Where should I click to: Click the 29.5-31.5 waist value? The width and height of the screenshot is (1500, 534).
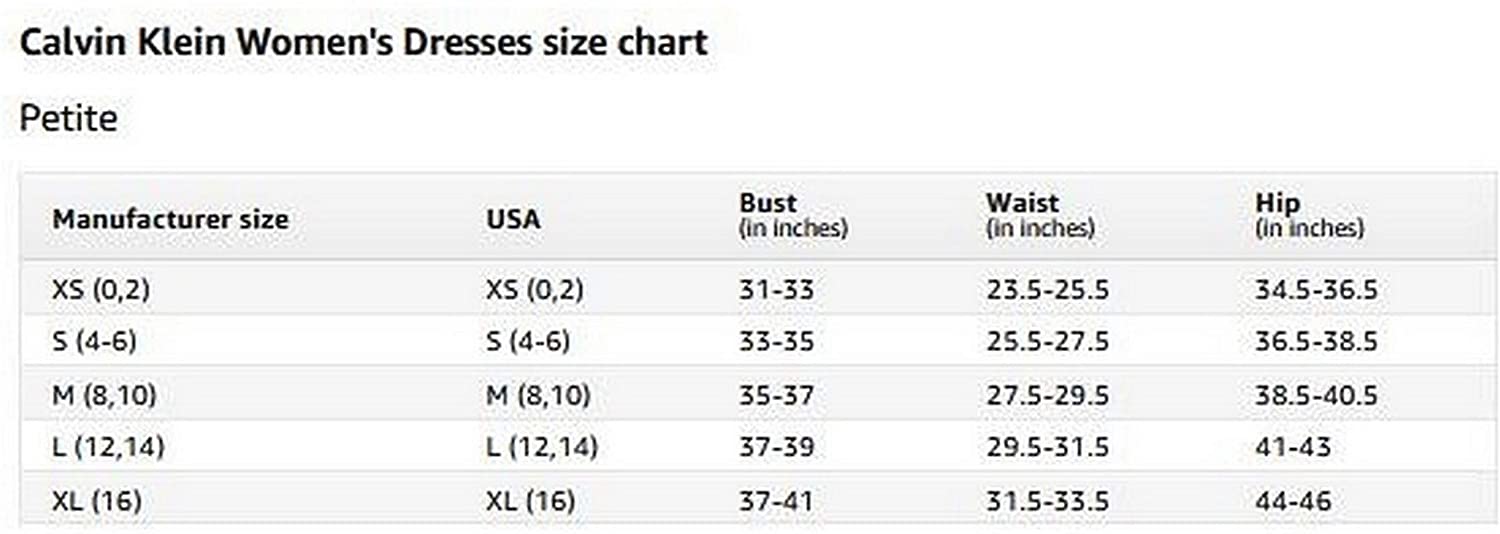coord(1047,447)
